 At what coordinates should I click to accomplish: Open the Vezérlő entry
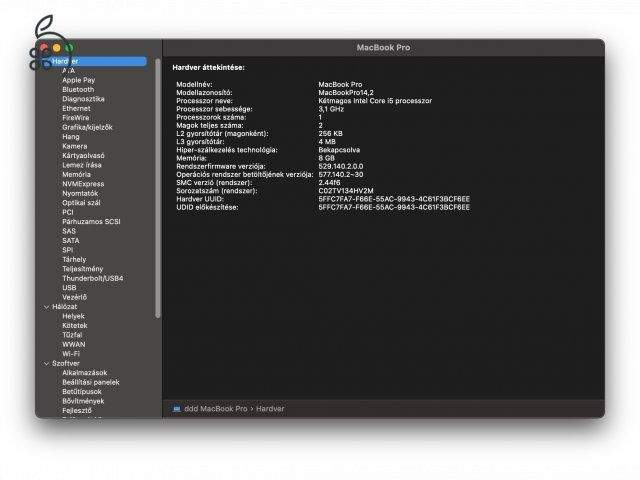74,297
